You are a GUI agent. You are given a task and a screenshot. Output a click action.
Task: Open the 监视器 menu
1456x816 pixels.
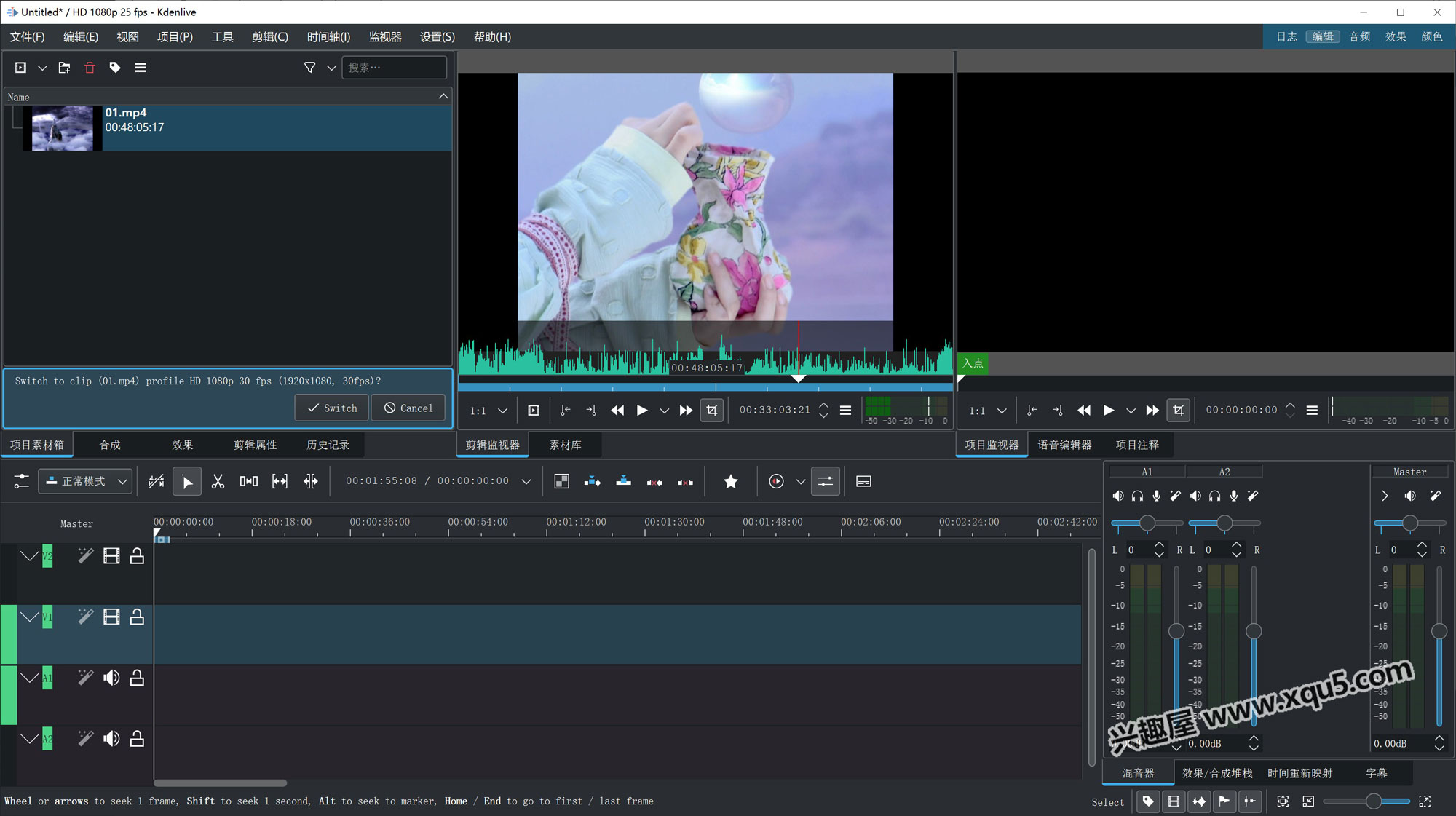point(385,36)
